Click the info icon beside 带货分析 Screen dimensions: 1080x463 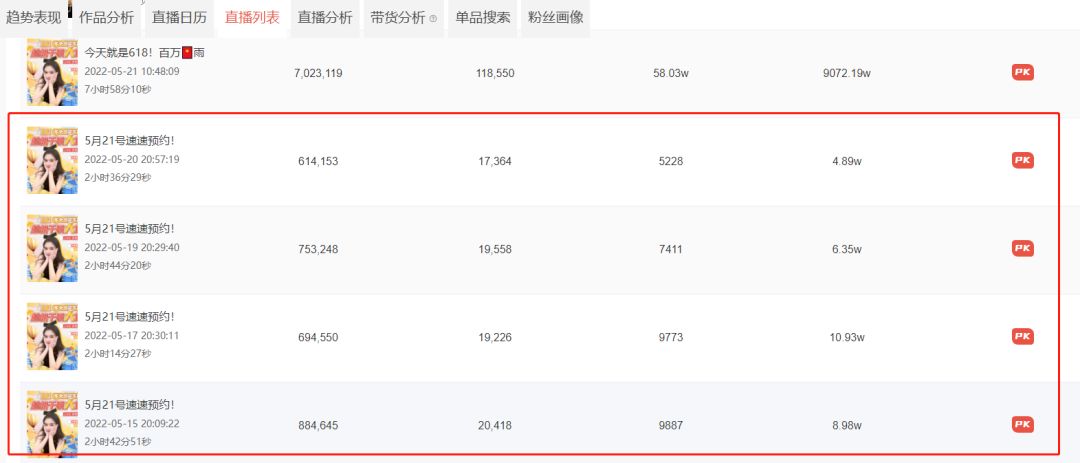[x=433, y=18]
